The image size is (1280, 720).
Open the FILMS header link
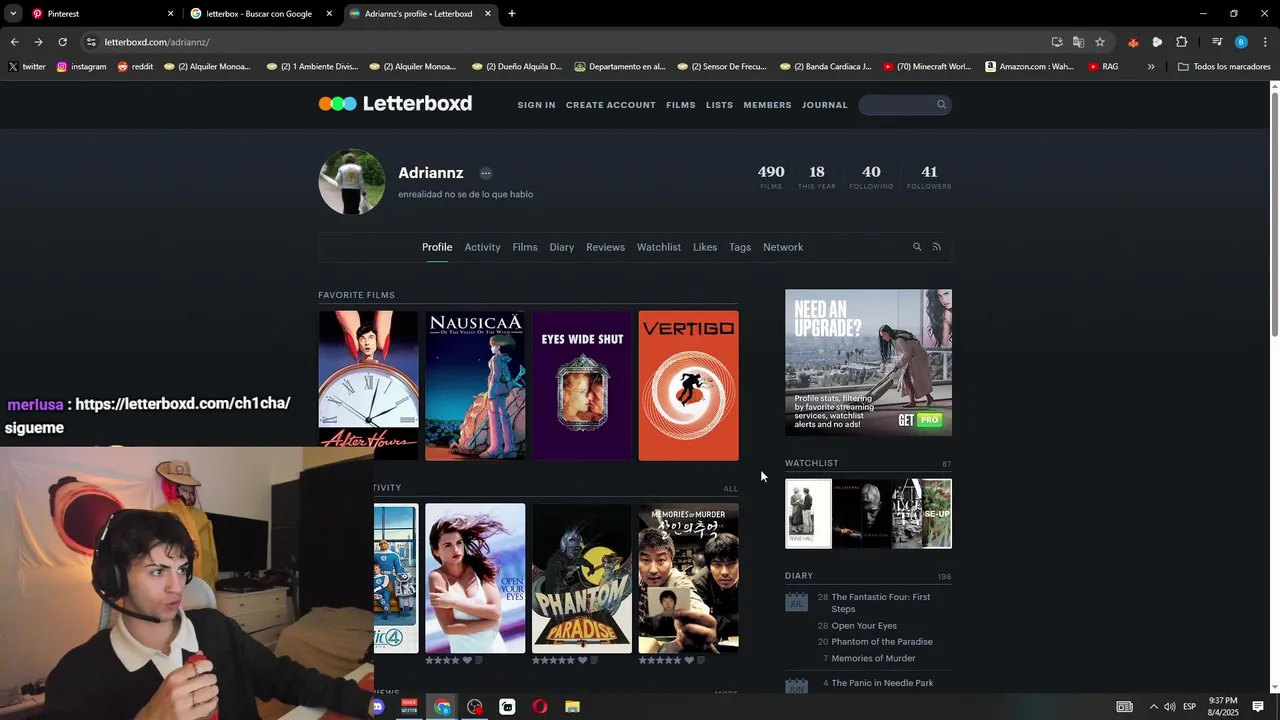[x=681, y=105]
